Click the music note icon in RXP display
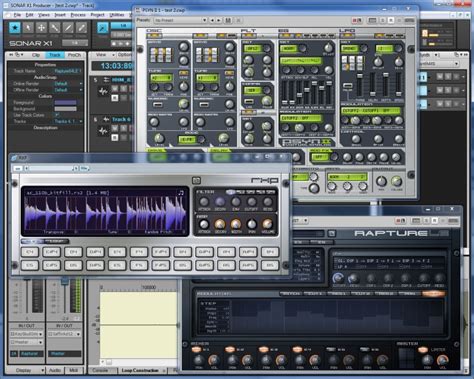Viewport: 474px width, 379px height. [x=181, y=192]
